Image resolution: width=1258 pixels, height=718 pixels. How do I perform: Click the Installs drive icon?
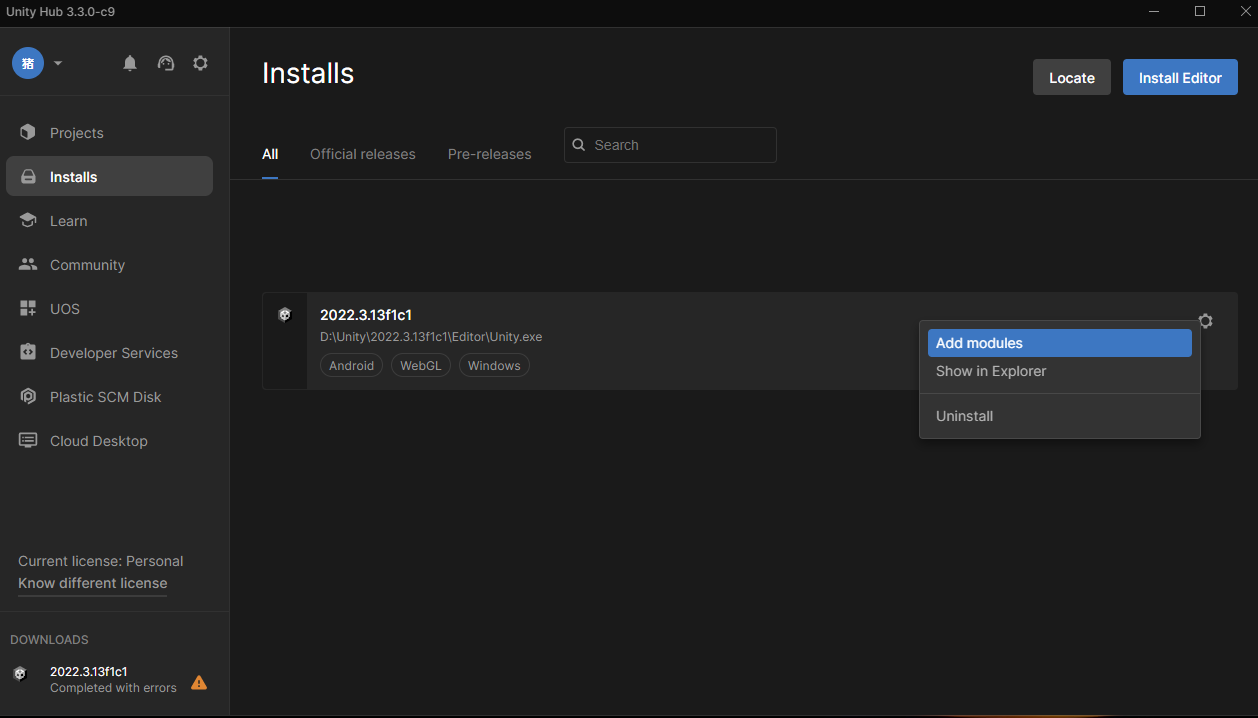click(28, 177)
